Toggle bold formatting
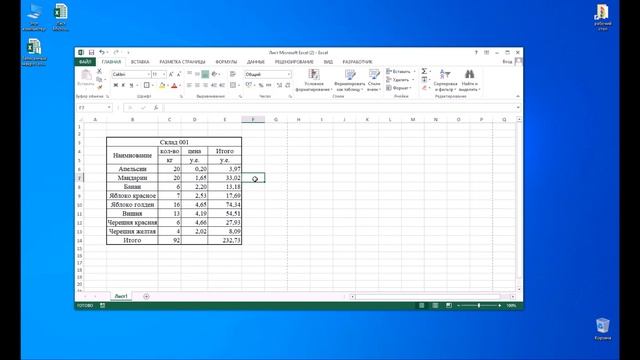640x360 pixels. pos(116,85)
